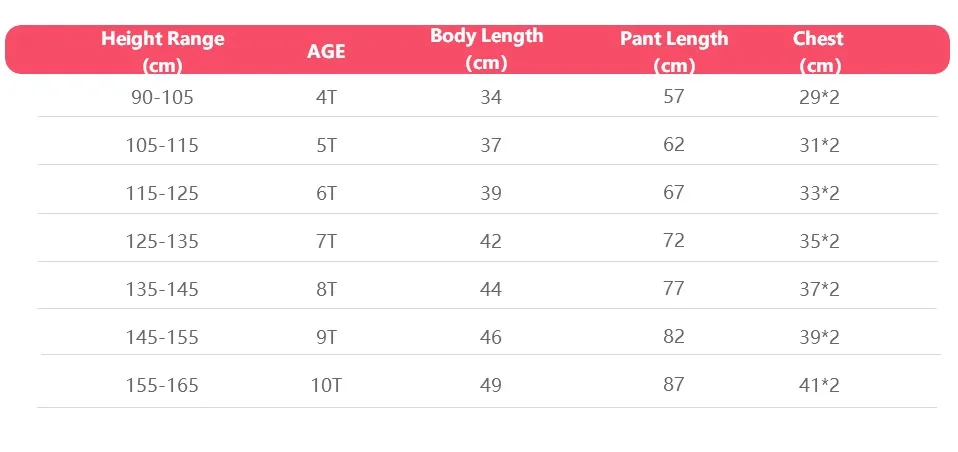Viewport: 958px width, 452px height.
Task: Click the 5T age cell
Action: [x=326, y=145]
